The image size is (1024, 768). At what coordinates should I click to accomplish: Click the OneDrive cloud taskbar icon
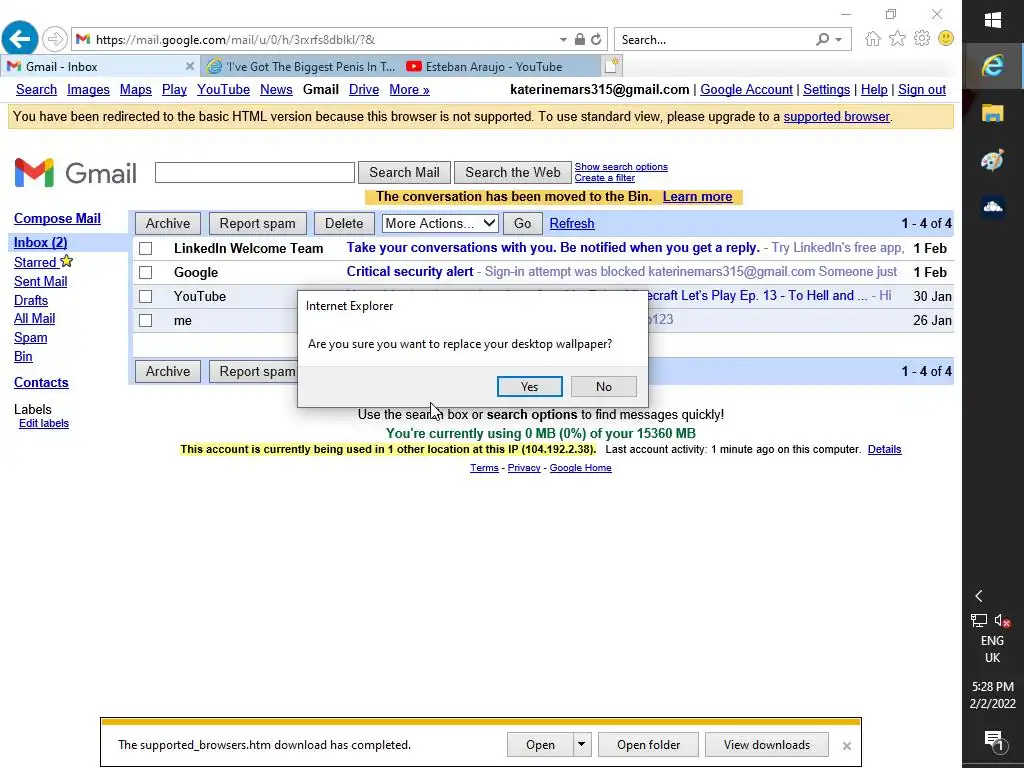coord(993,207)
